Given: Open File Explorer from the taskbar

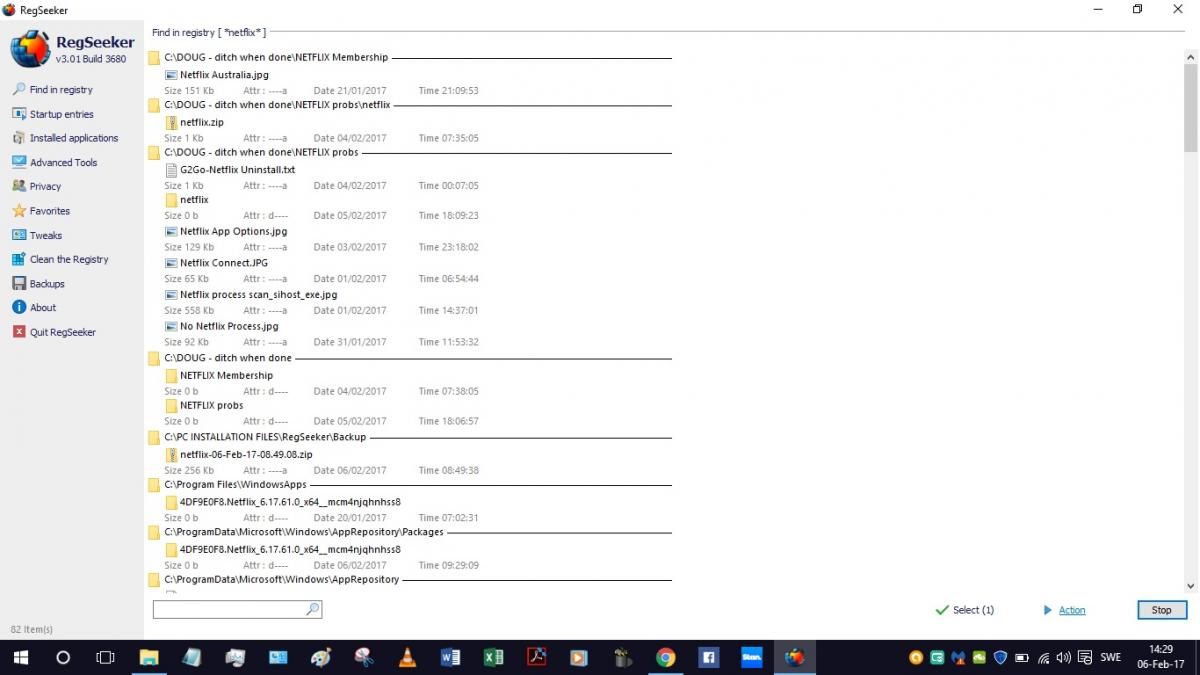Looking at the screenshot, I should [149, 658].
